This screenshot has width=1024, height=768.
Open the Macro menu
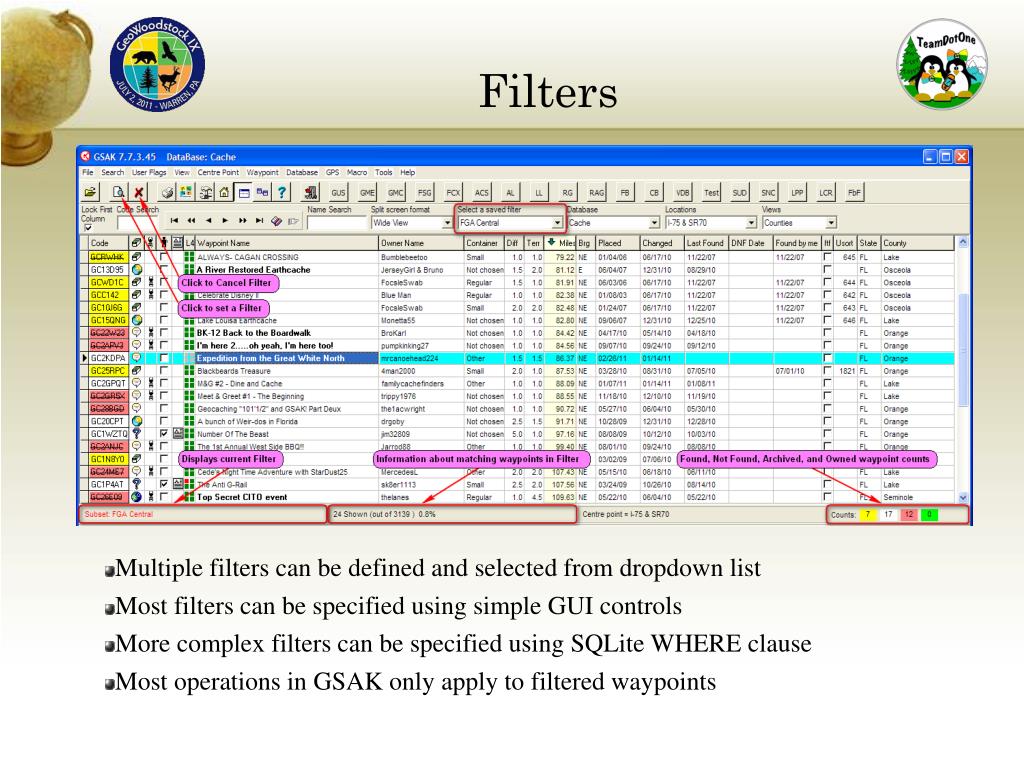coord(357,172)
